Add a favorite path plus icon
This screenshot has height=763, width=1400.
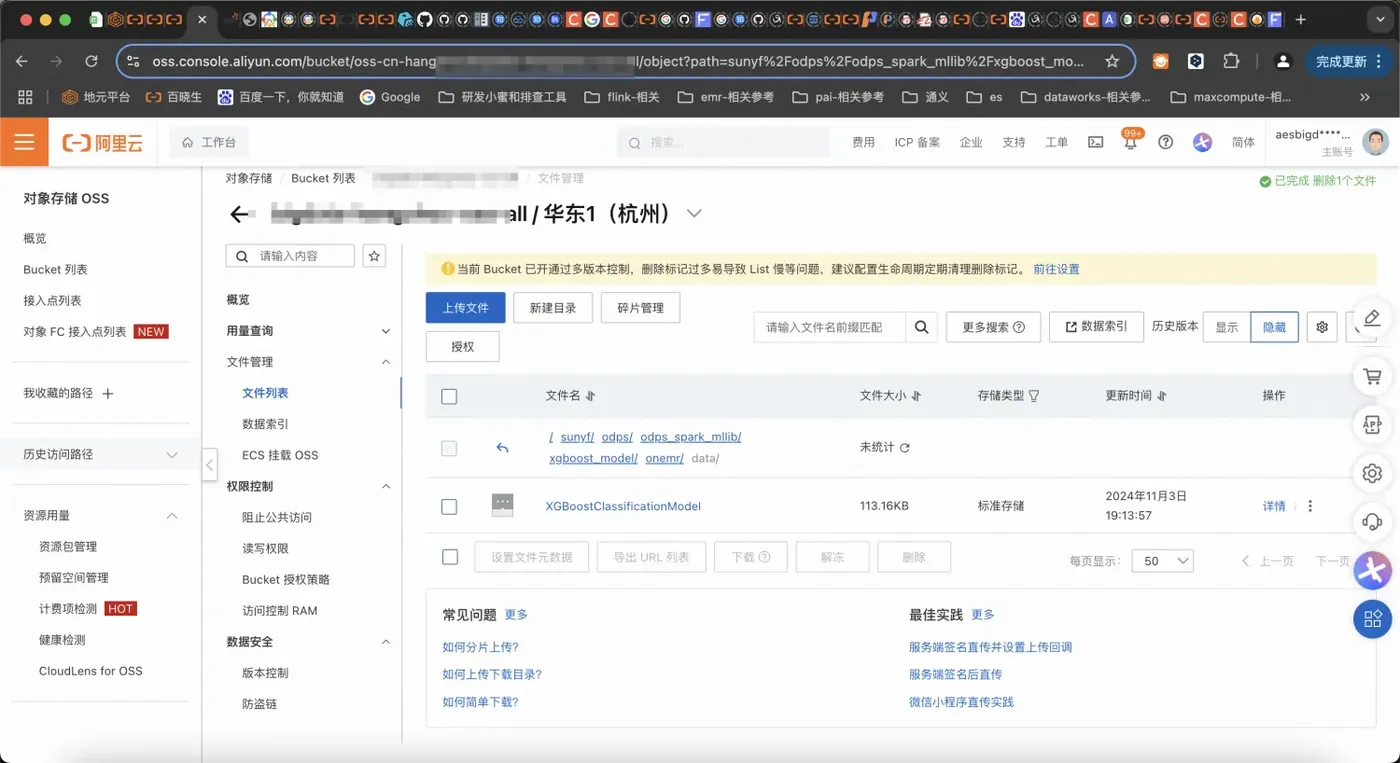click(x=108, y=394)
